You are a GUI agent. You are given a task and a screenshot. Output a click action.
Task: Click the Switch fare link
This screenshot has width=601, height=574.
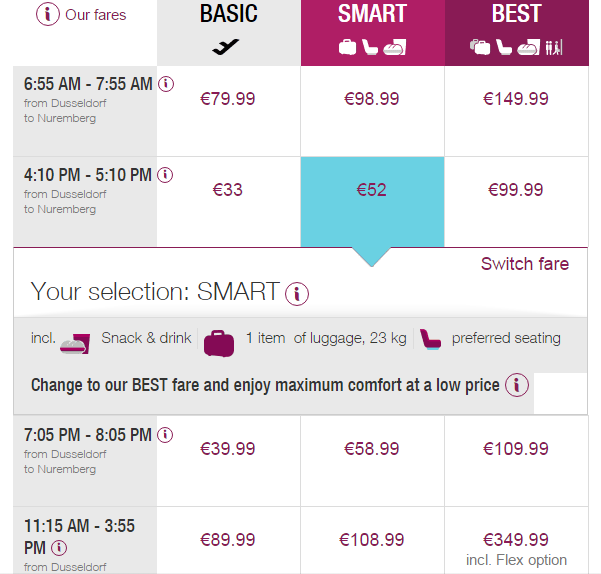tap(524, 264)
